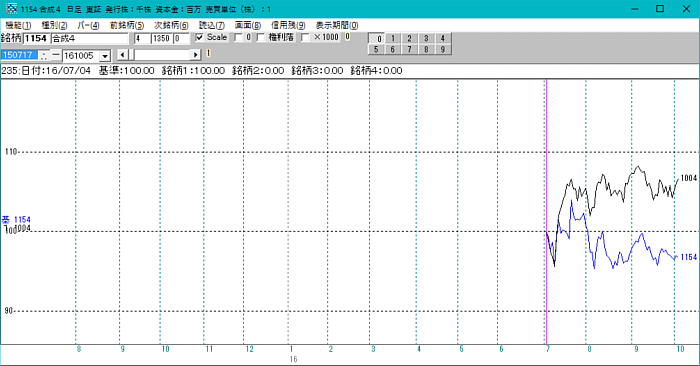This screenshot has width=700, height=366.
Task: Toggle the ×1000 checkbox
Action: [x=305, y=37]
